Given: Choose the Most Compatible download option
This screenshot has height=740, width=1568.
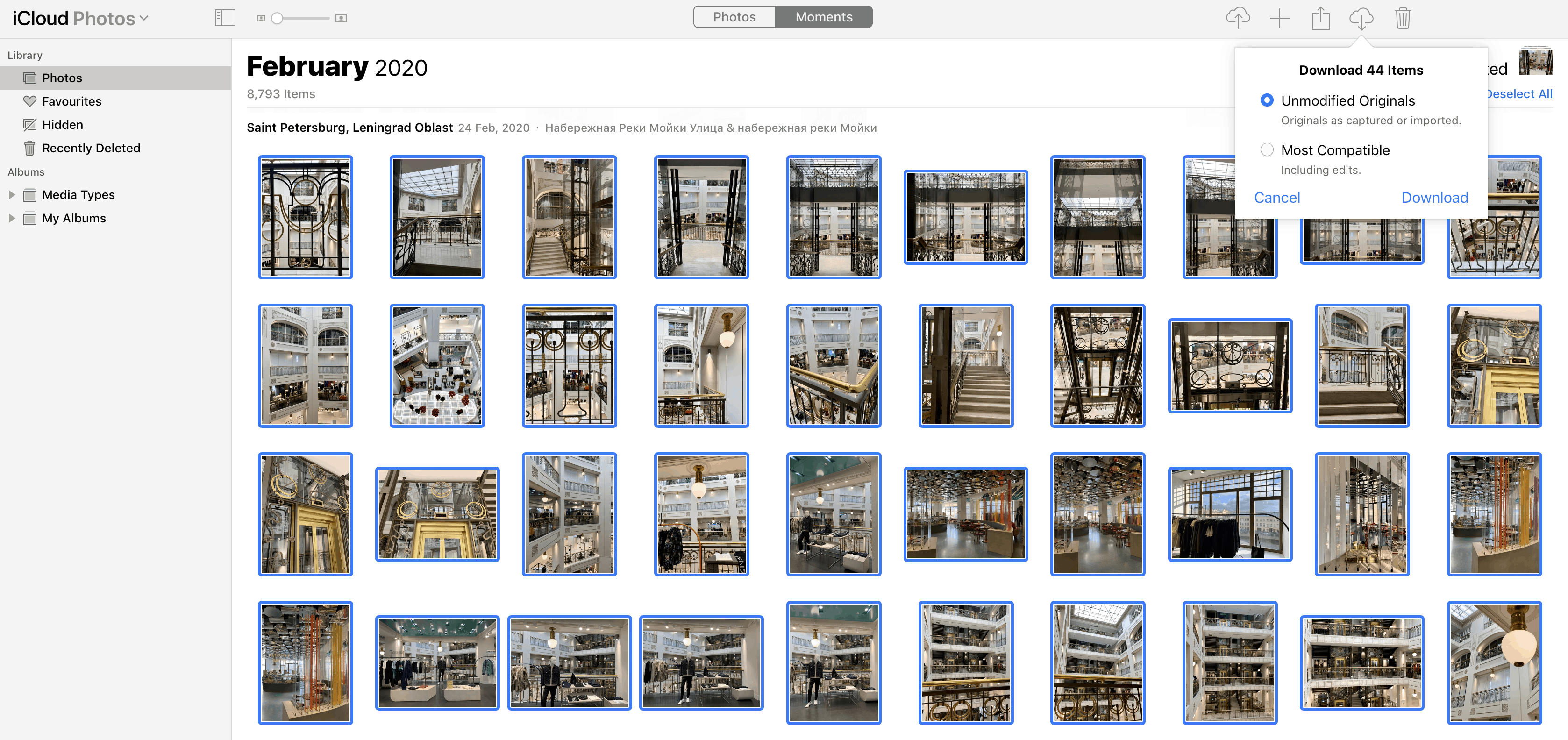Looking at the screenshot, I should coord(1267,149).
